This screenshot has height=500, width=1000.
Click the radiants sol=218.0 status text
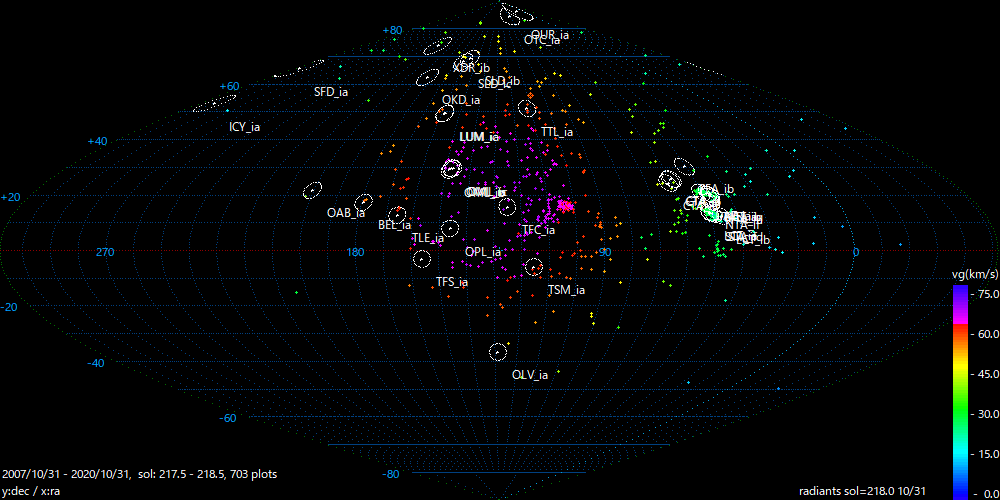(866, 491)
